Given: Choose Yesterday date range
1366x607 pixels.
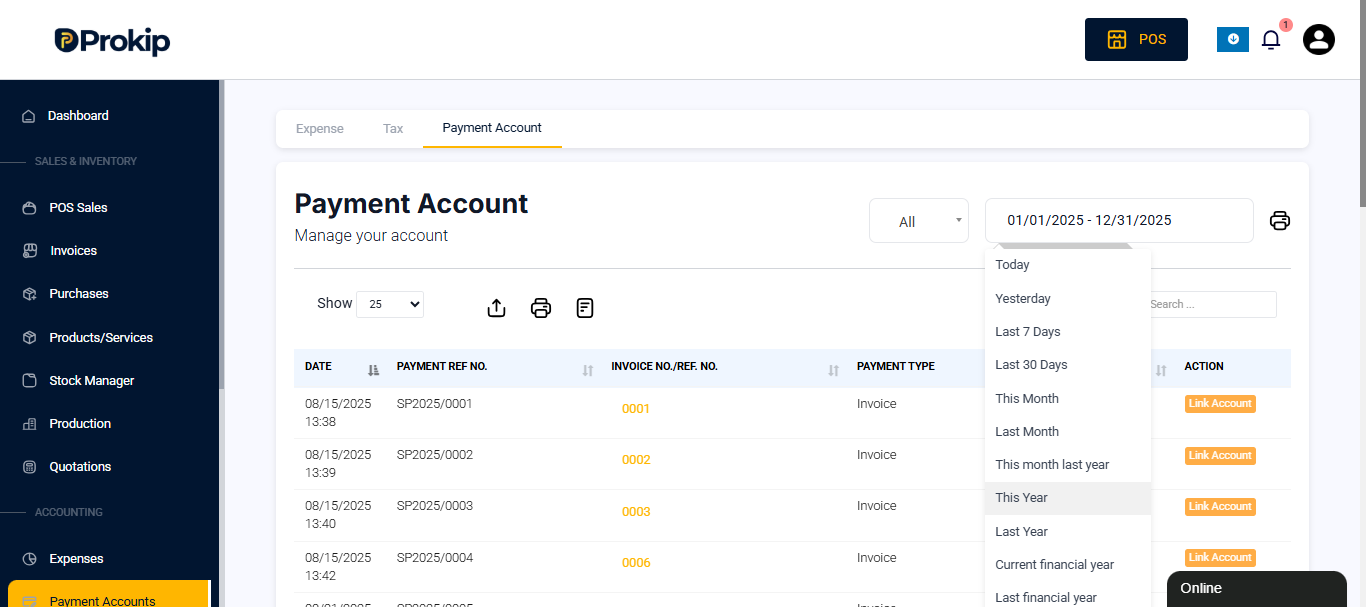Looking at the screenshot, I should pos(1068,299).
